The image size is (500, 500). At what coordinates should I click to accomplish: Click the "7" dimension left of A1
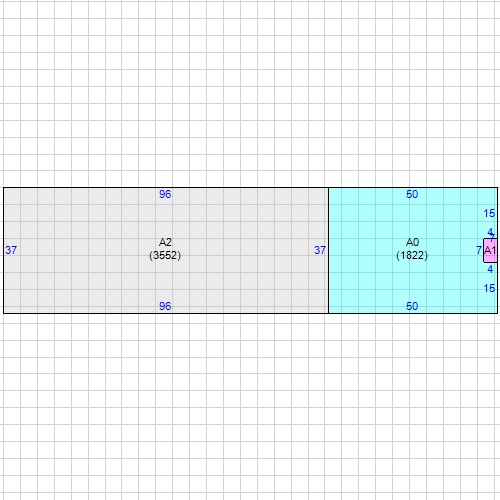pyautogui.click(x=479, y=250)
